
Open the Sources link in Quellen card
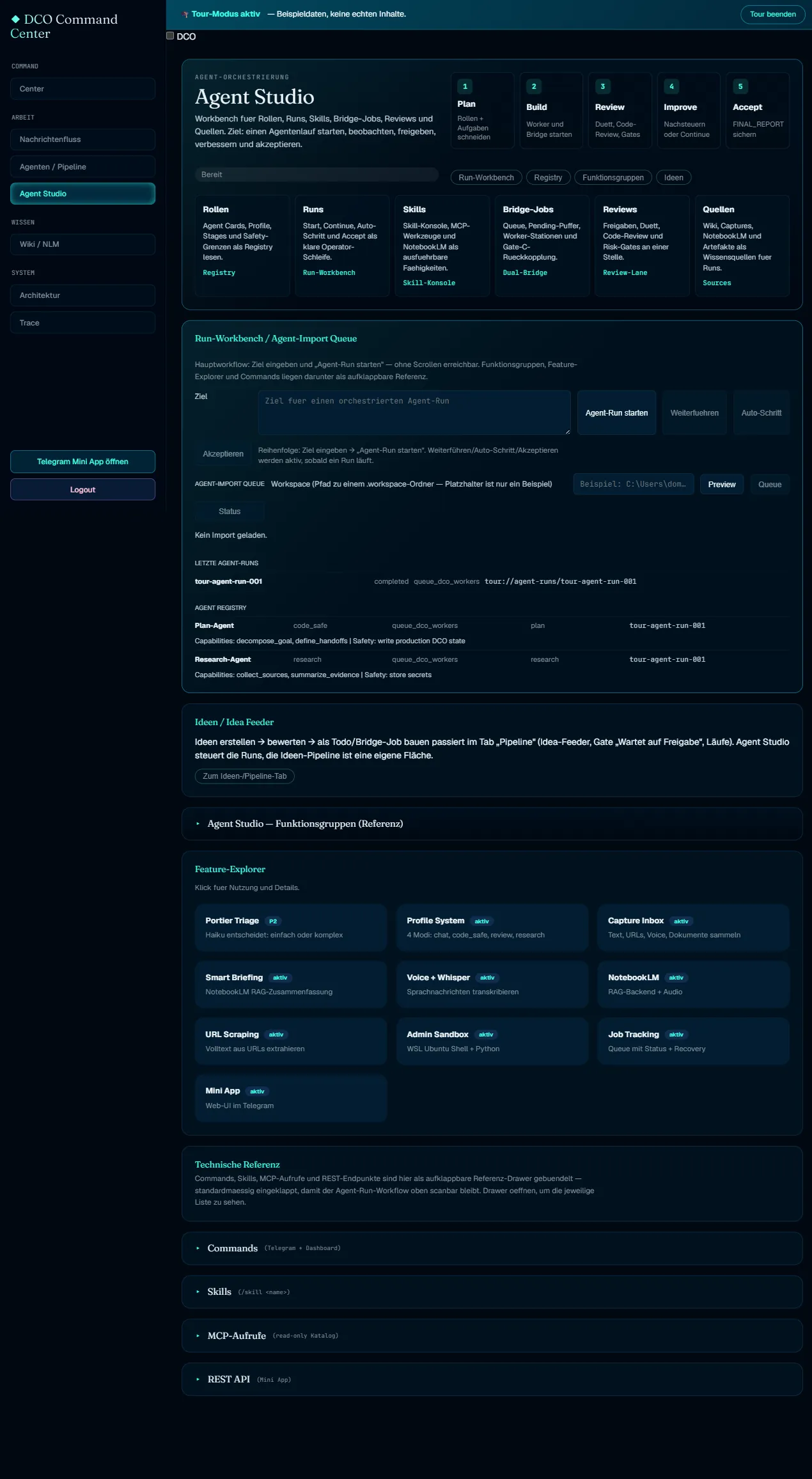point(717,283)
